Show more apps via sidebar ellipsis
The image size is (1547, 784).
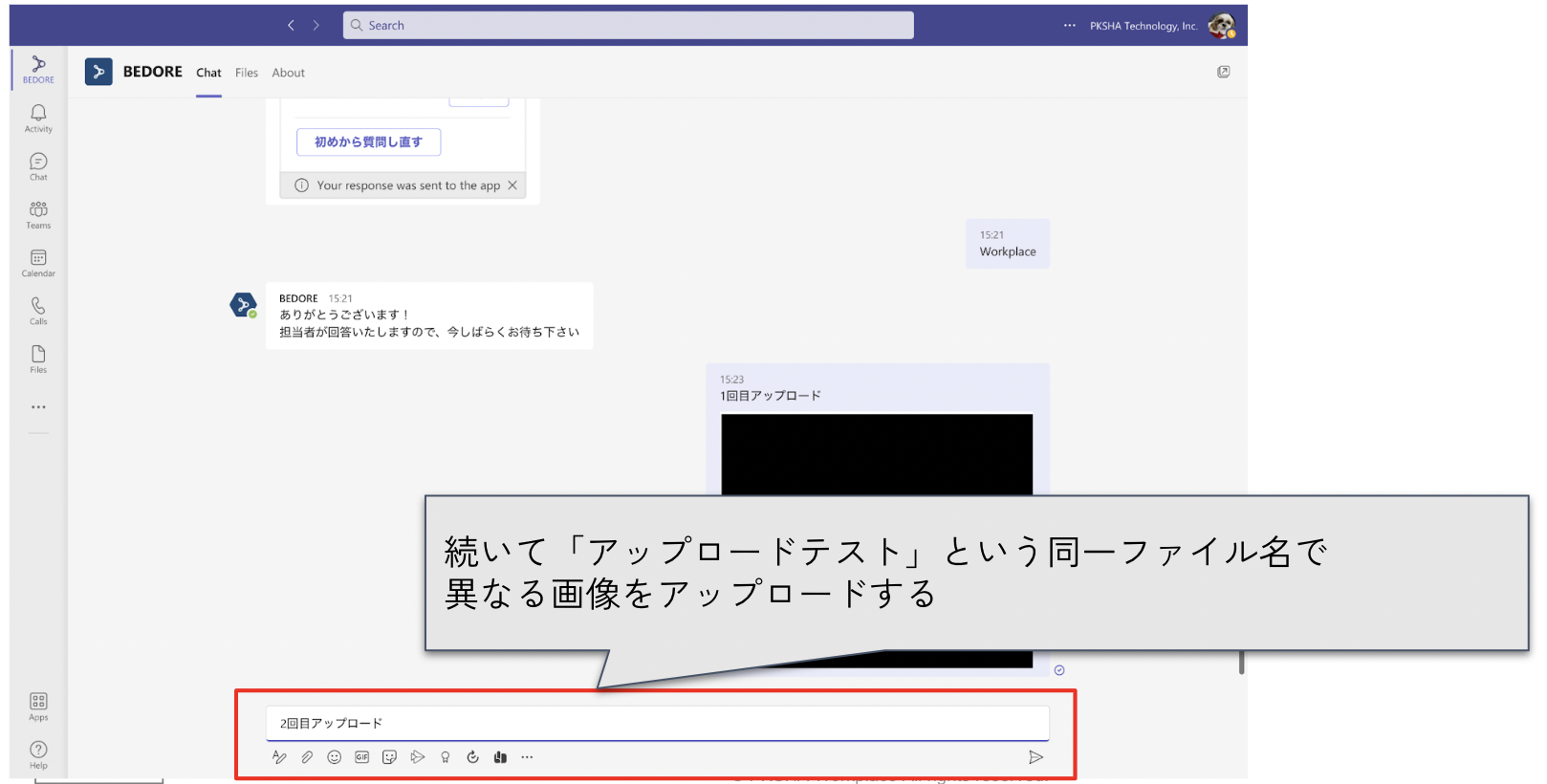point(38,407)
